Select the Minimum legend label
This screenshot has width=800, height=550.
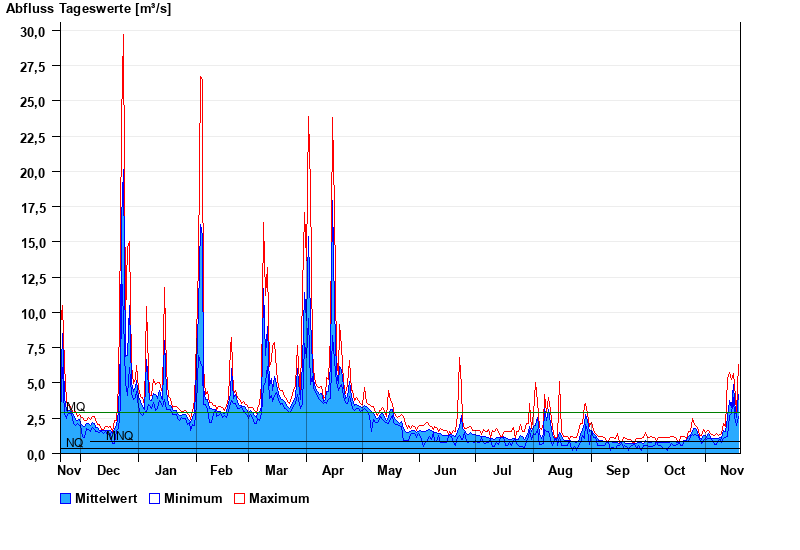(x=193, y=498)
